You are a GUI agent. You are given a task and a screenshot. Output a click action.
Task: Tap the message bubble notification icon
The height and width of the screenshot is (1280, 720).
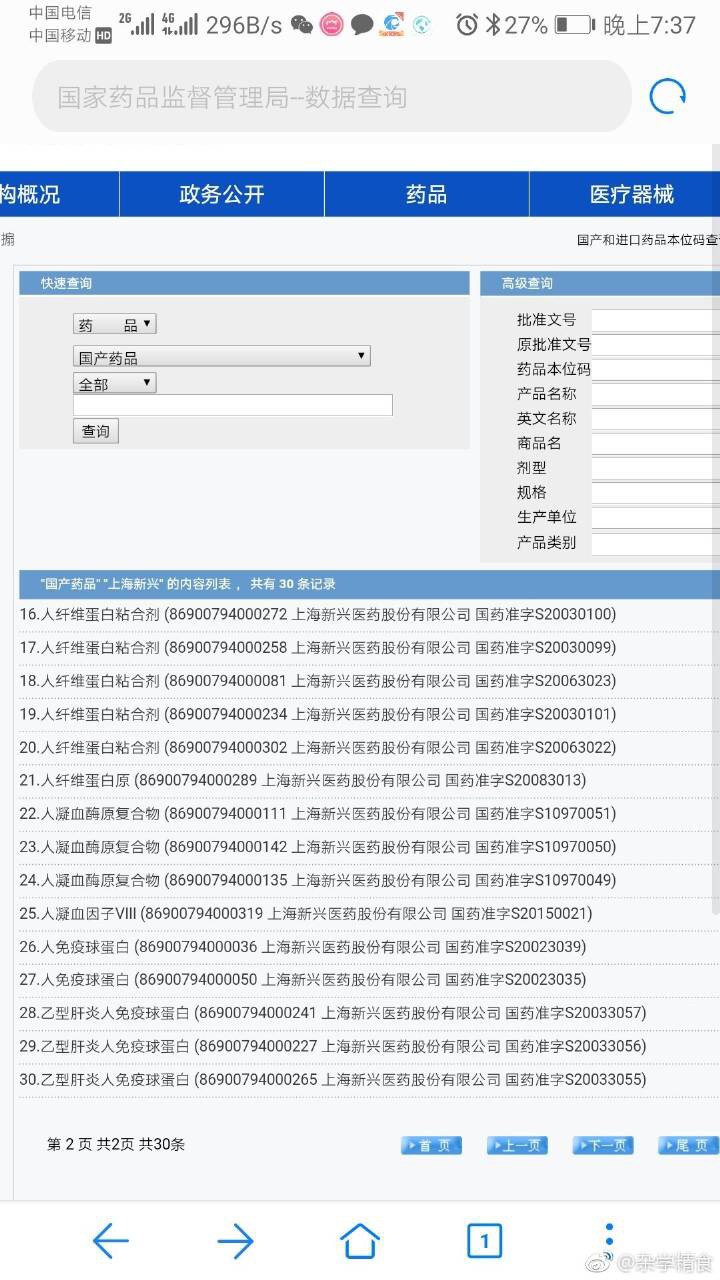(362, 25)
